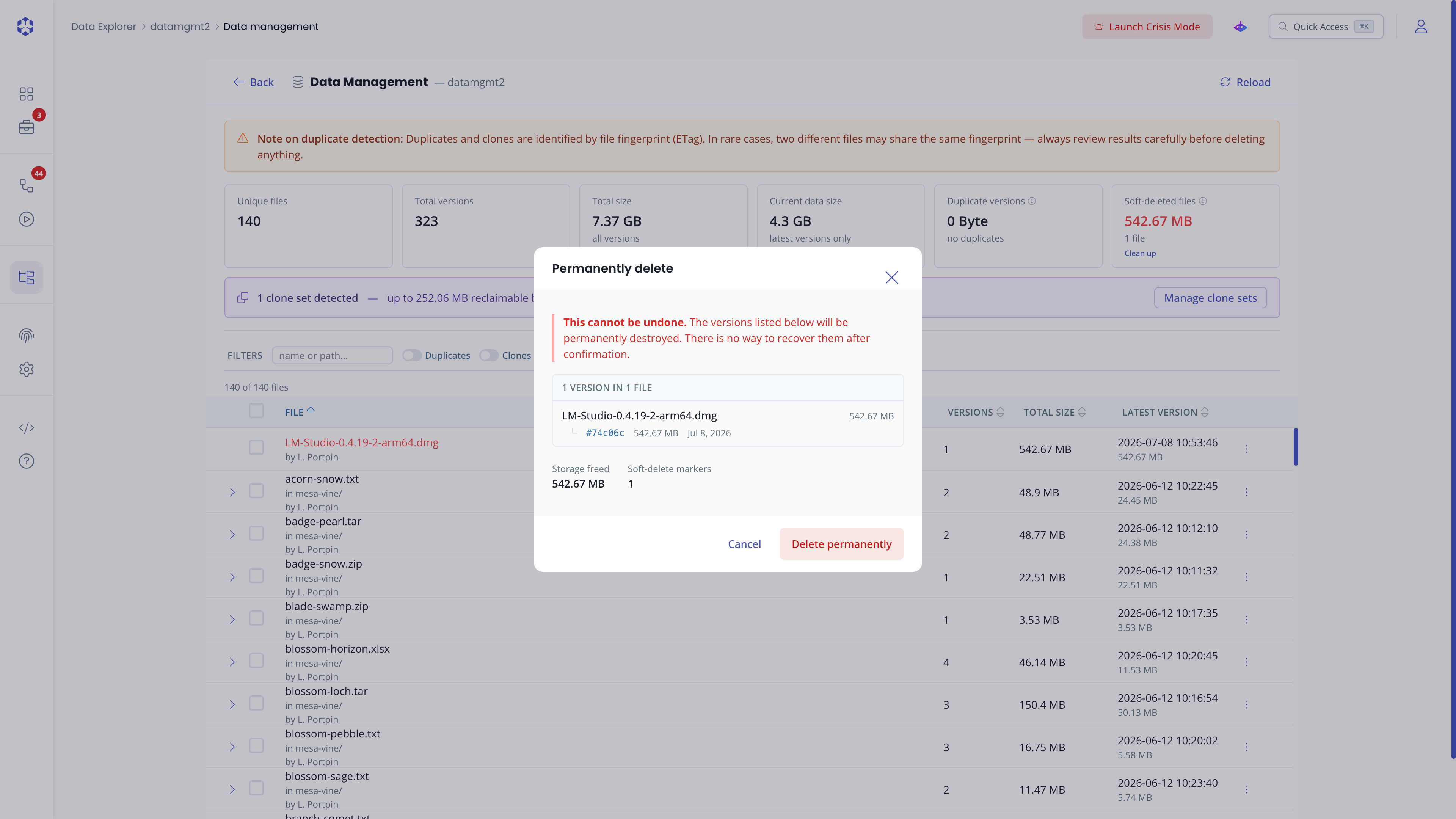Sort by VERSIONS column header
The height and width of the screenshot is (819, 1456).
(976, 413)
